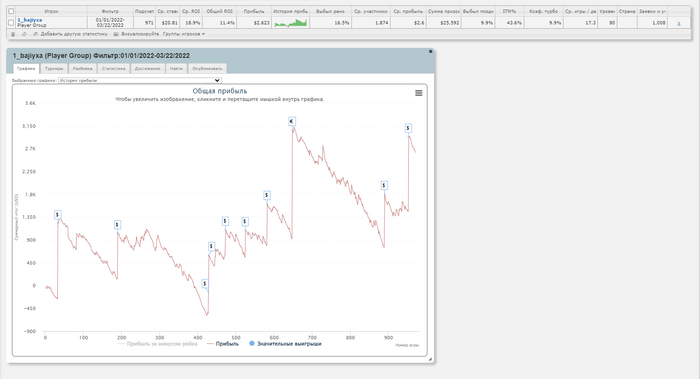Click the $ marker near game 190

117,225
